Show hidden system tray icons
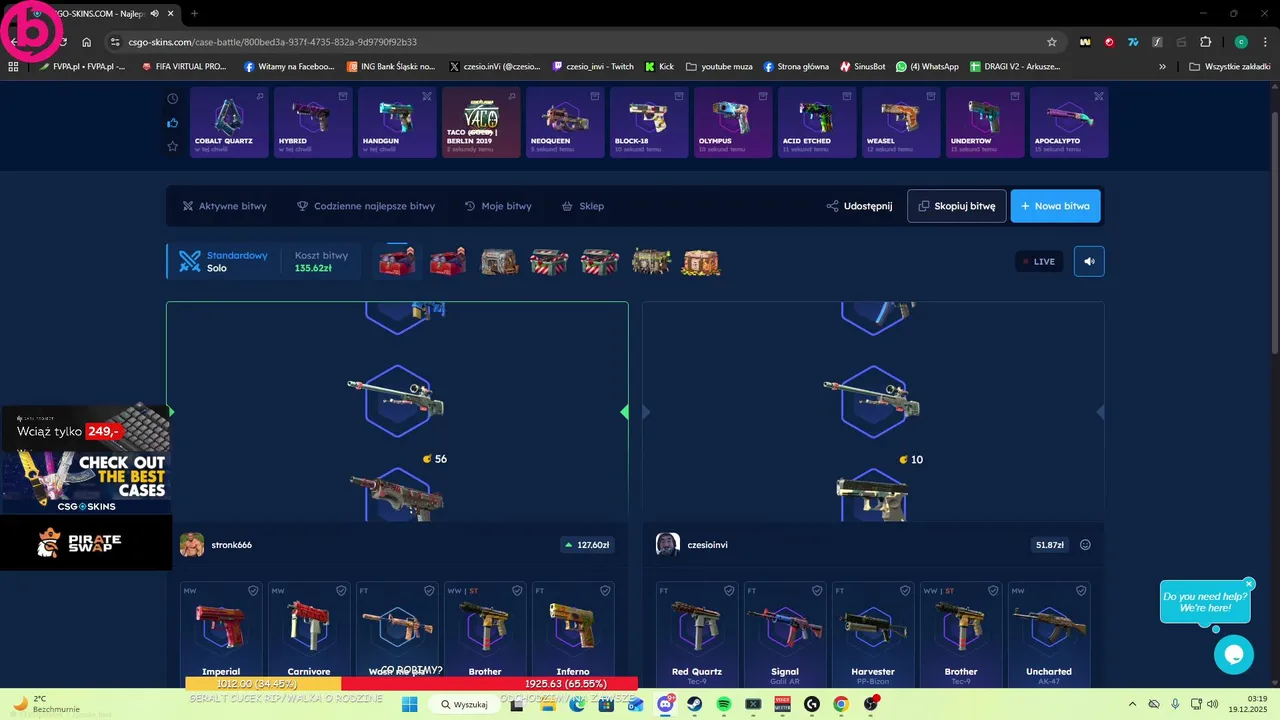Image resolution: width=1280 pixels, height=720 pixels. (1131, 704)
